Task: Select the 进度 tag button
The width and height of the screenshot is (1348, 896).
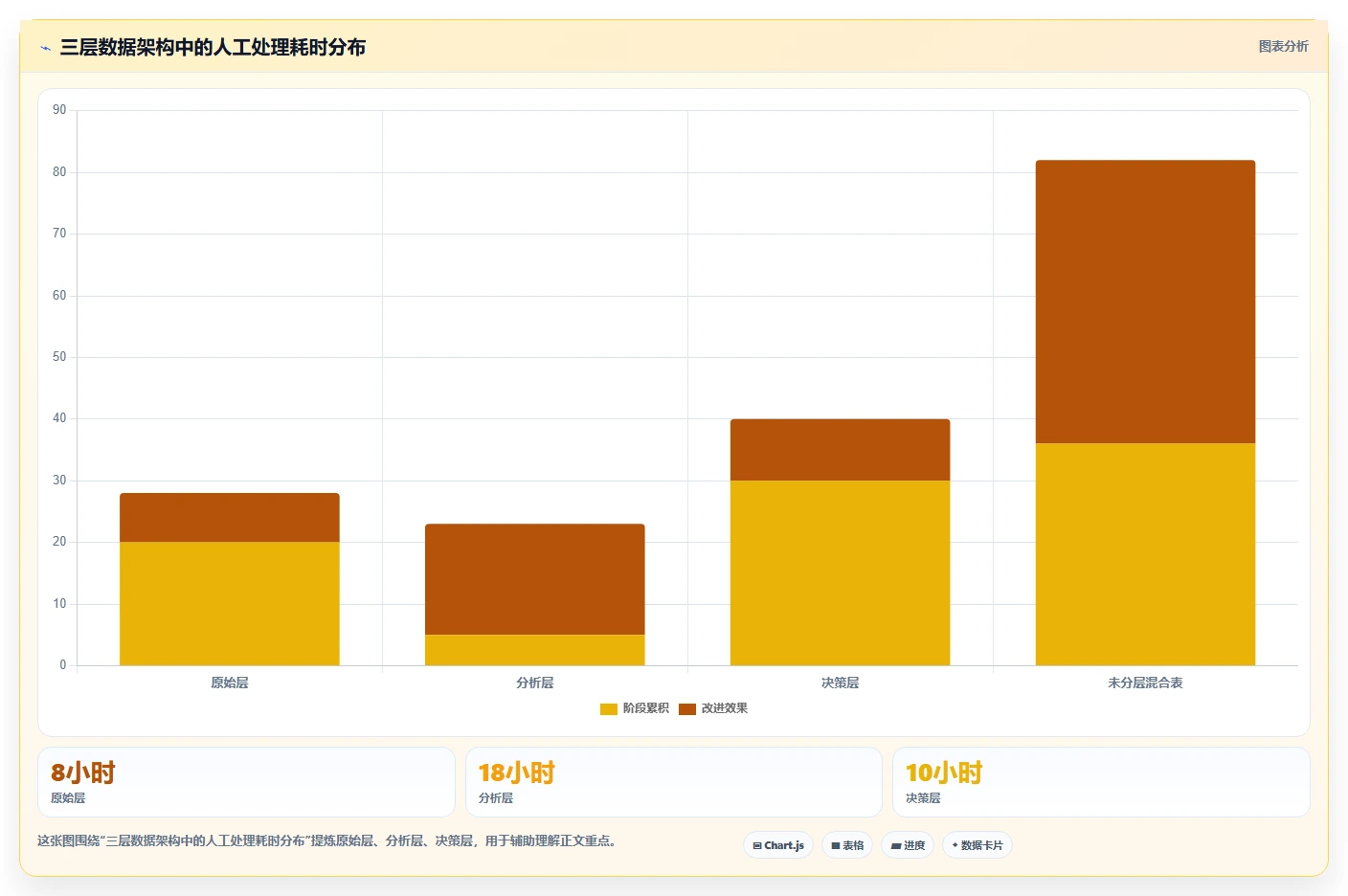Action: tap(908, 845)
